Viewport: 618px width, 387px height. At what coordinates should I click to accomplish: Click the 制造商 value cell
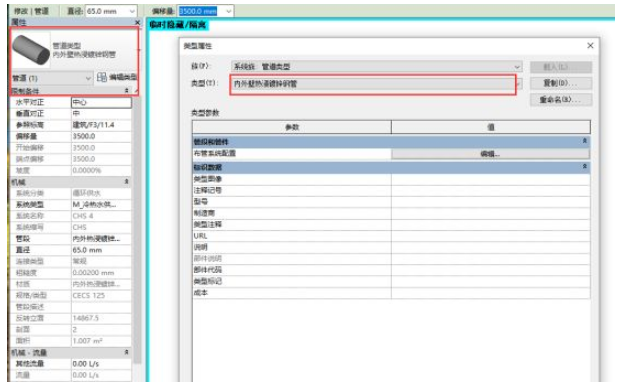[x=491, y=214]
